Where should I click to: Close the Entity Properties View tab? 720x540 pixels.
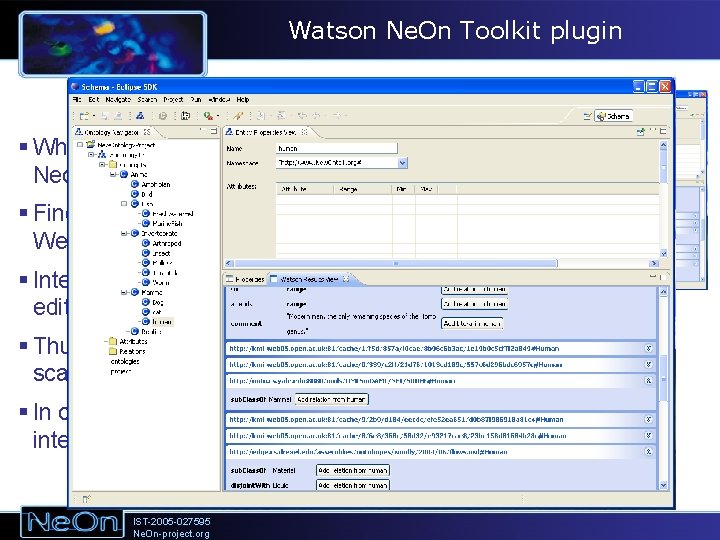[x=304, y=132]
